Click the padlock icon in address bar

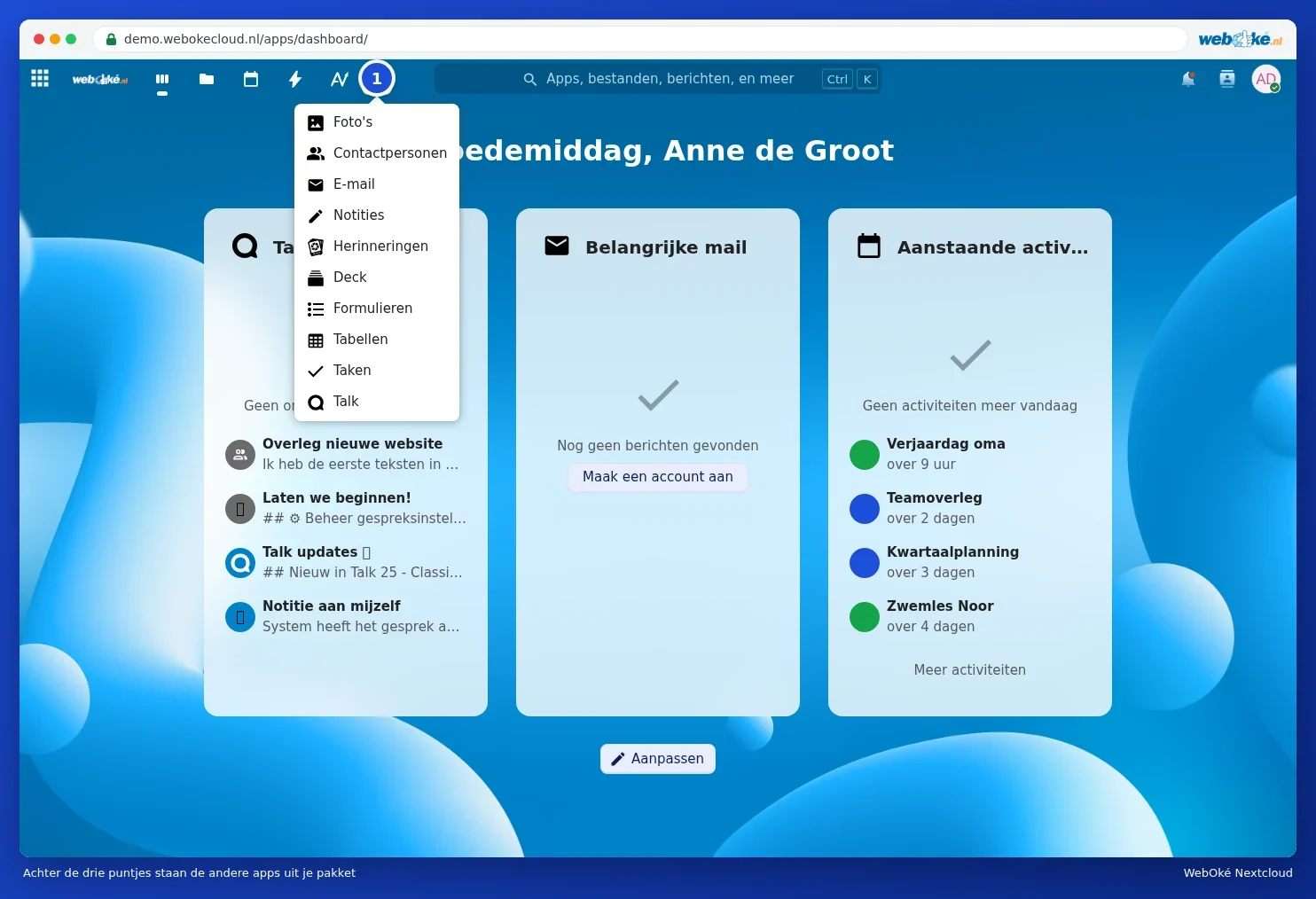[111, 39]
